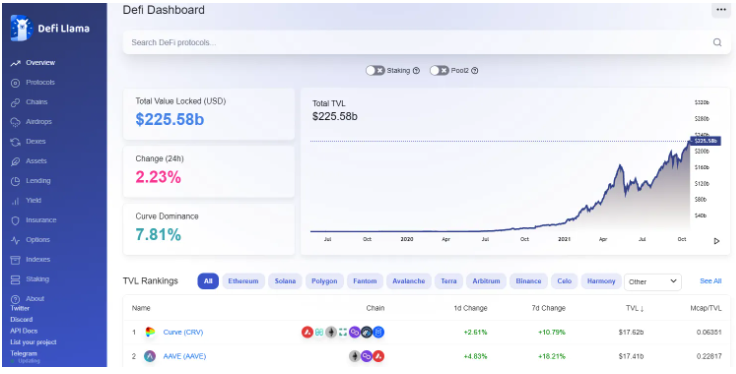Toggle the Staking switch
The height and width of the screenshot is (374, 736).
coord(375,71)
